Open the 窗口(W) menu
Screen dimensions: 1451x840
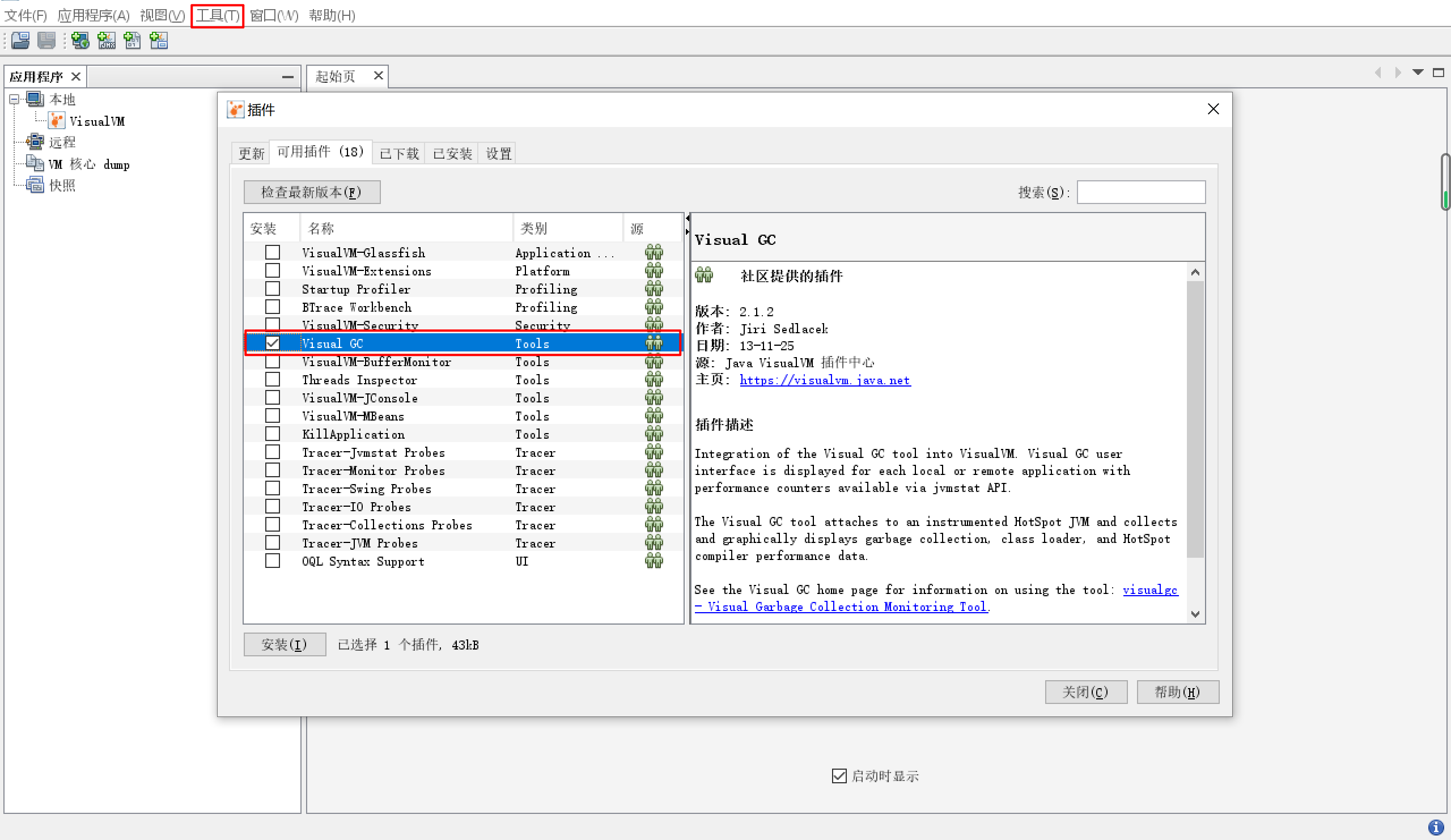point(274,15)
